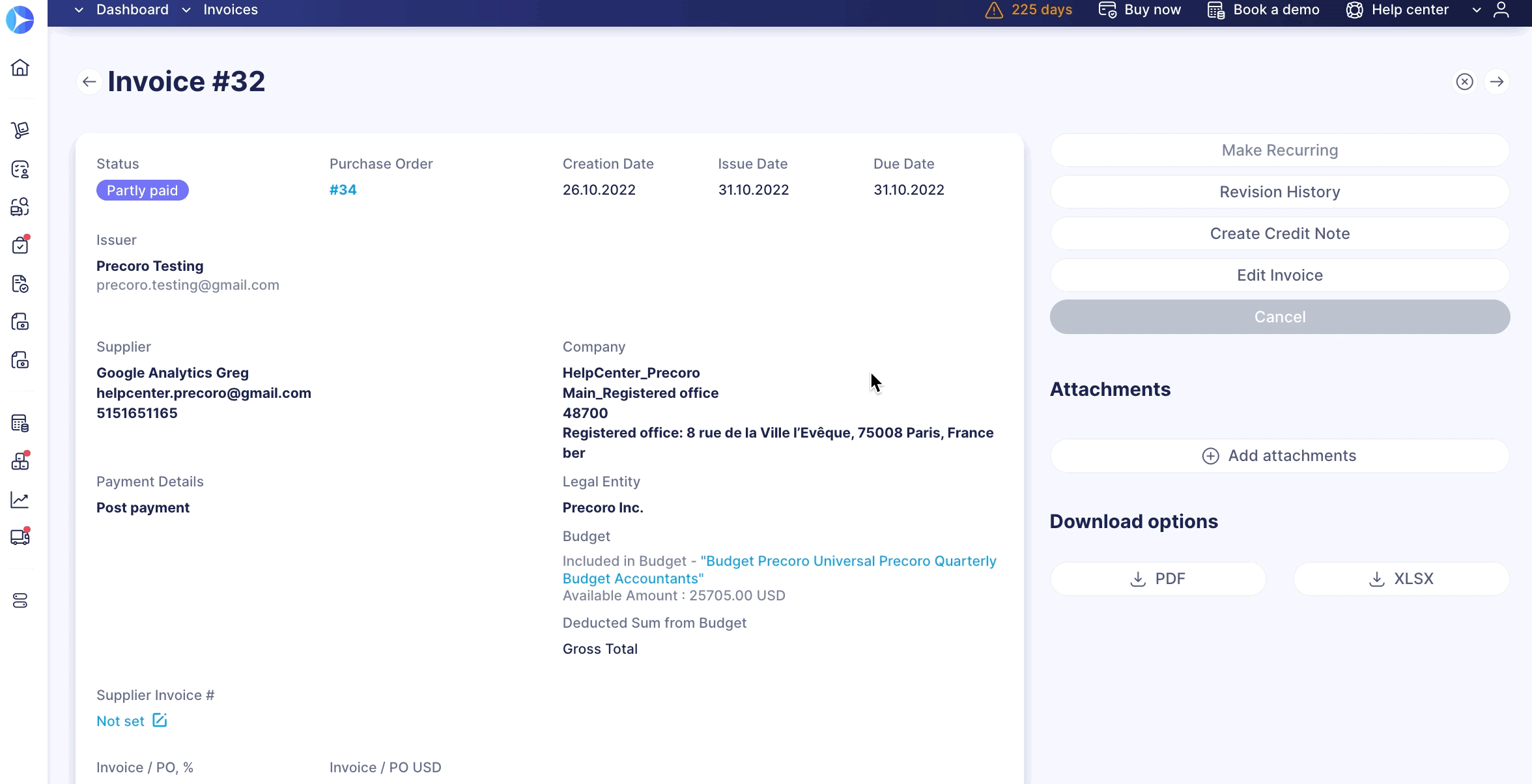Screen dimensions: 1532x784
Task: Select the warning/alert icon in top bar
Action: (993, 10)
